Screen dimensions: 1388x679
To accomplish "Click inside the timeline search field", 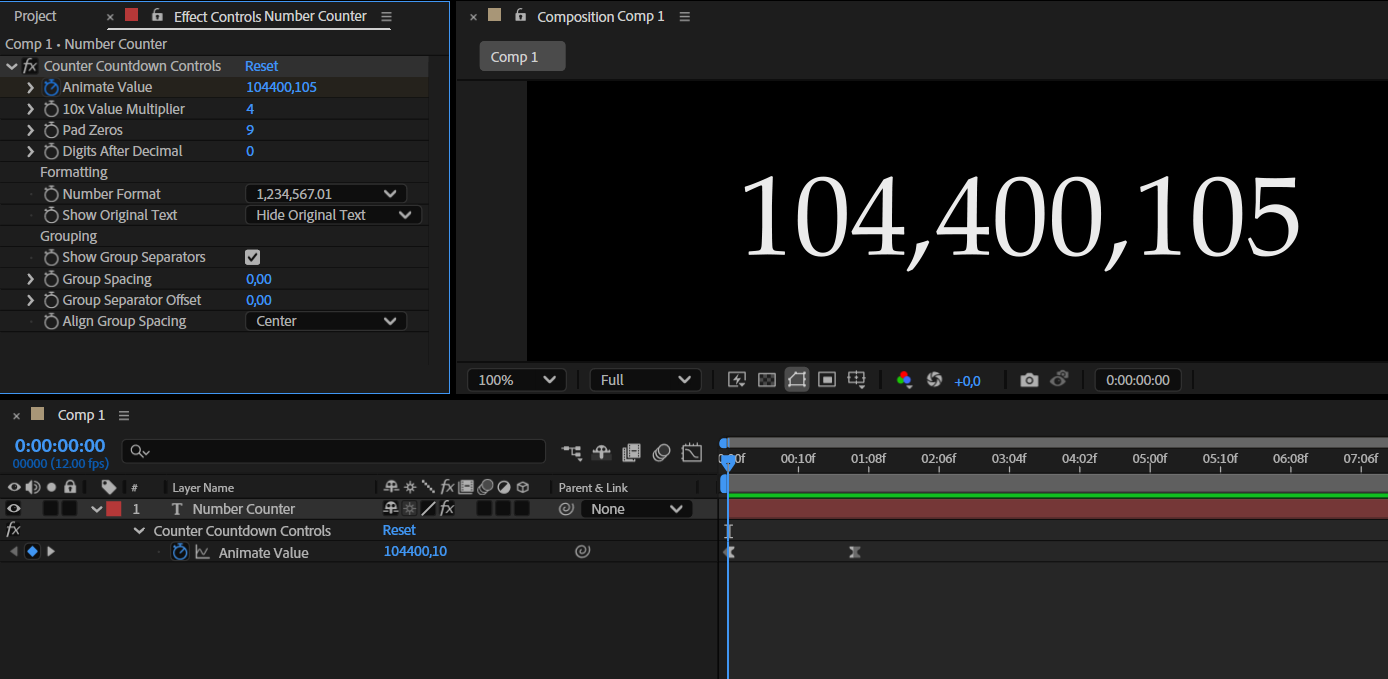I will point(330,451).
